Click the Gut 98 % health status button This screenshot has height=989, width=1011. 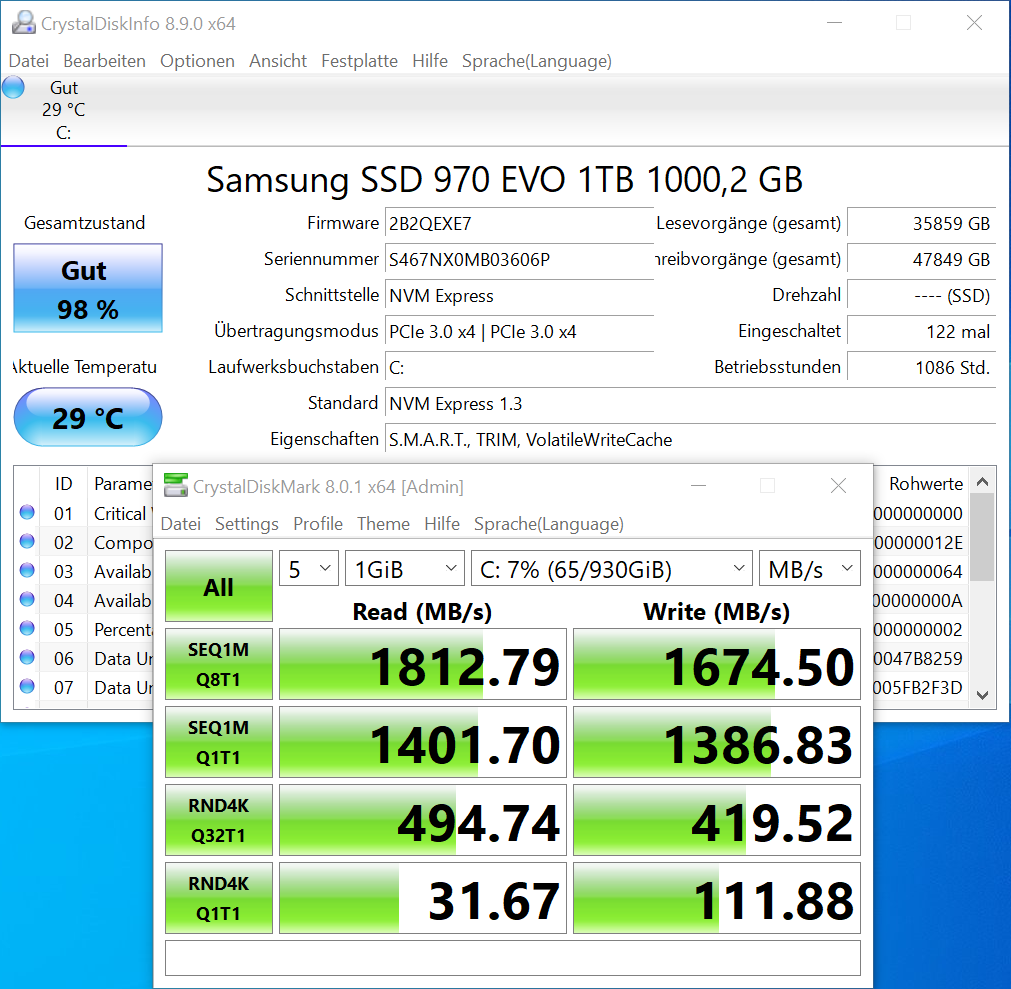click(x=88, y=288)
